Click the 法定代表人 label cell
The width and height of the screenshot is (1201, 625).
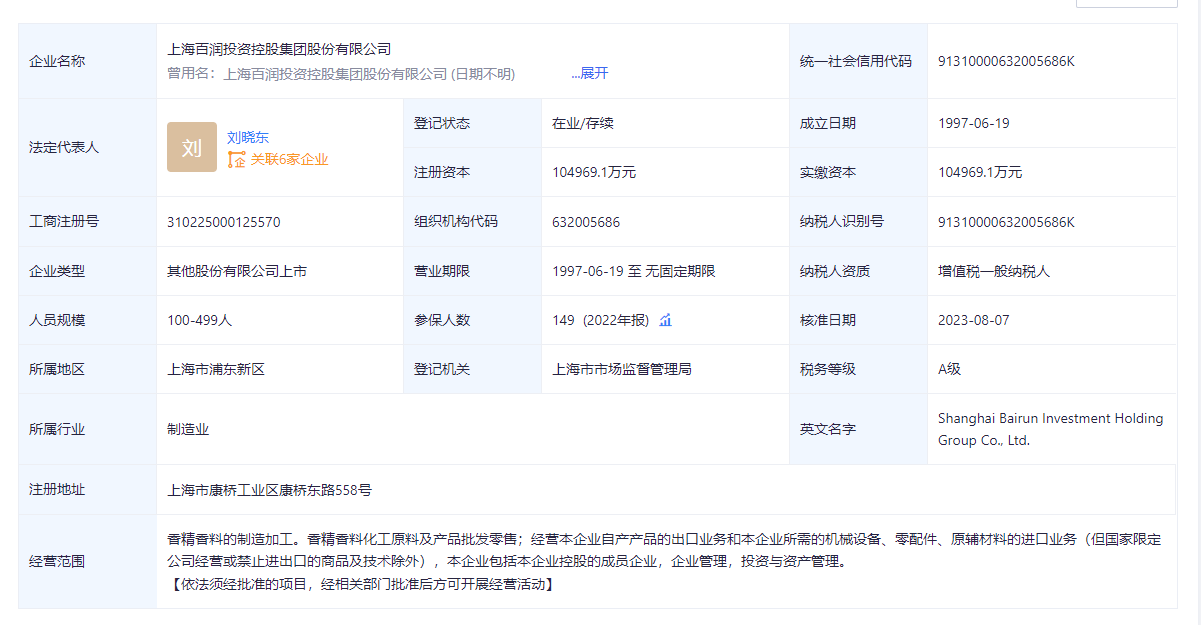(87, 147)
